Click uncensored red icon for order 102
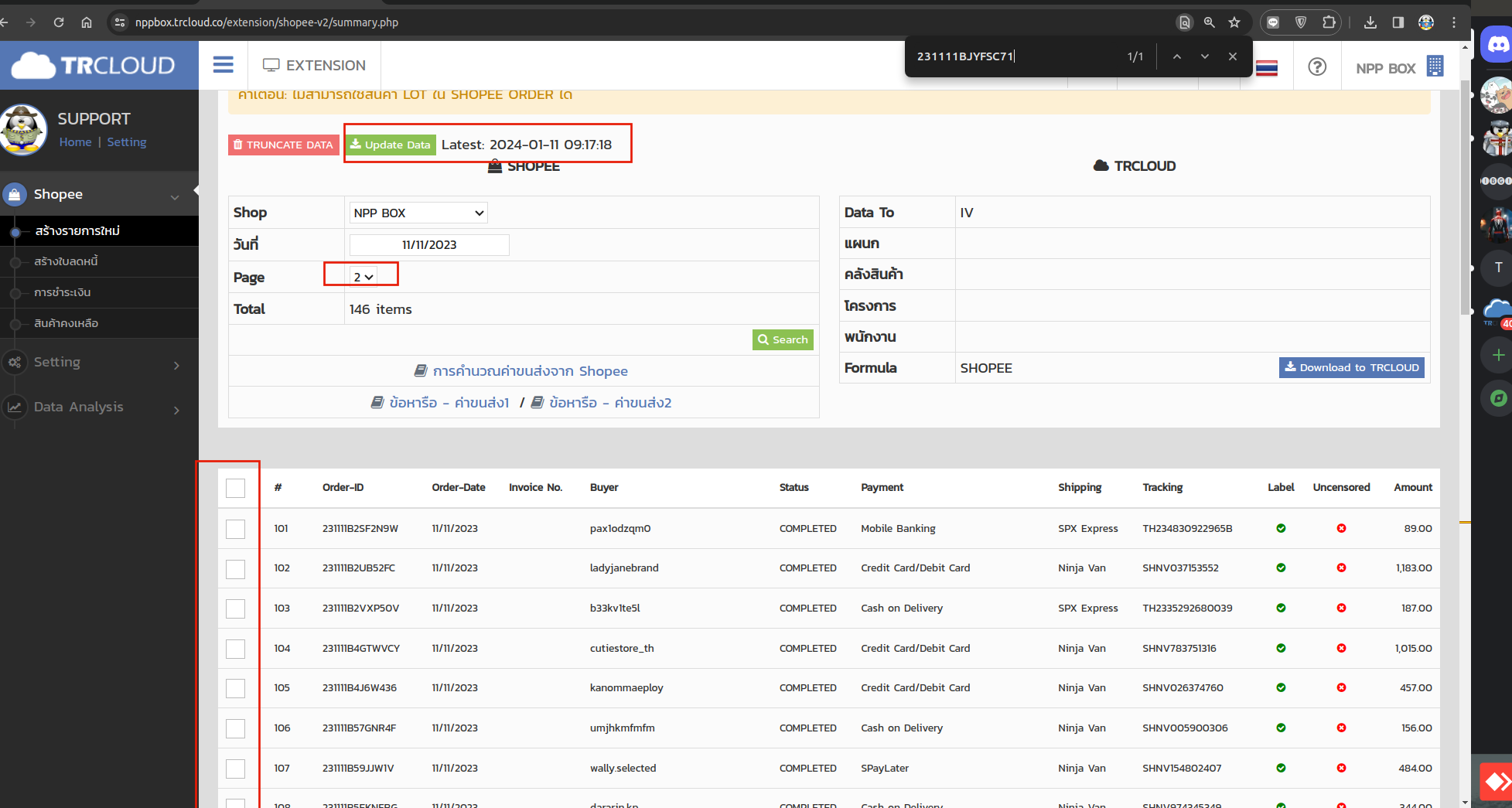The height and width of the screenshot is (808, 1512). 1341,568
